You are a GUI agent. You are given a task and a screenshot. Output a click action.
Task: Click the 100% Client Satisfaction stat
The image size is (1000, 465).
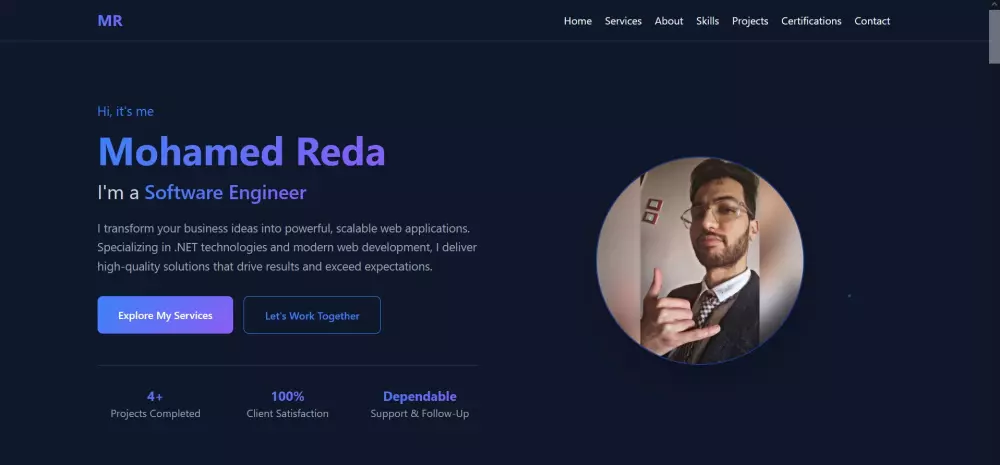pos(288,404)
